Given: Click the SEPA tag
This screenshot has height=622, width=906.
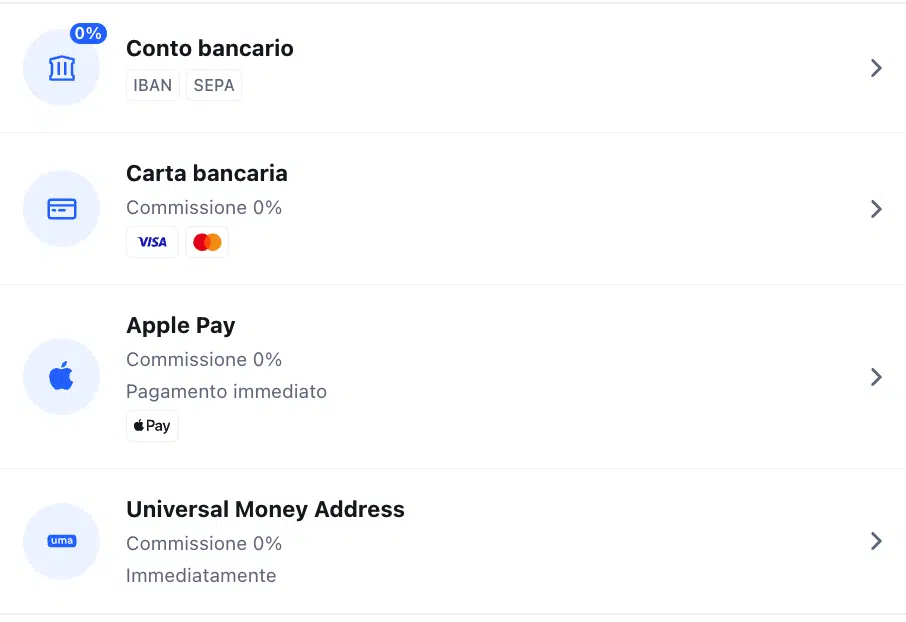Looking at the screenshot, I should 214,85.
